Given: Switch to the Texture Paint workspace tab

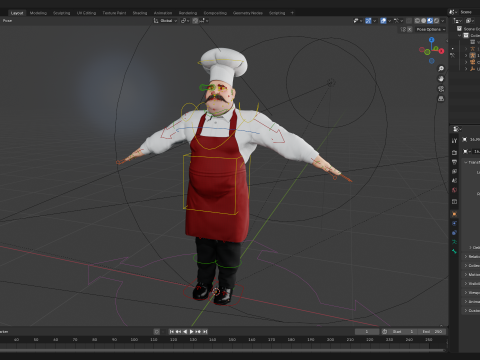Looking at the screenshot, I should [x=114, y=13].
